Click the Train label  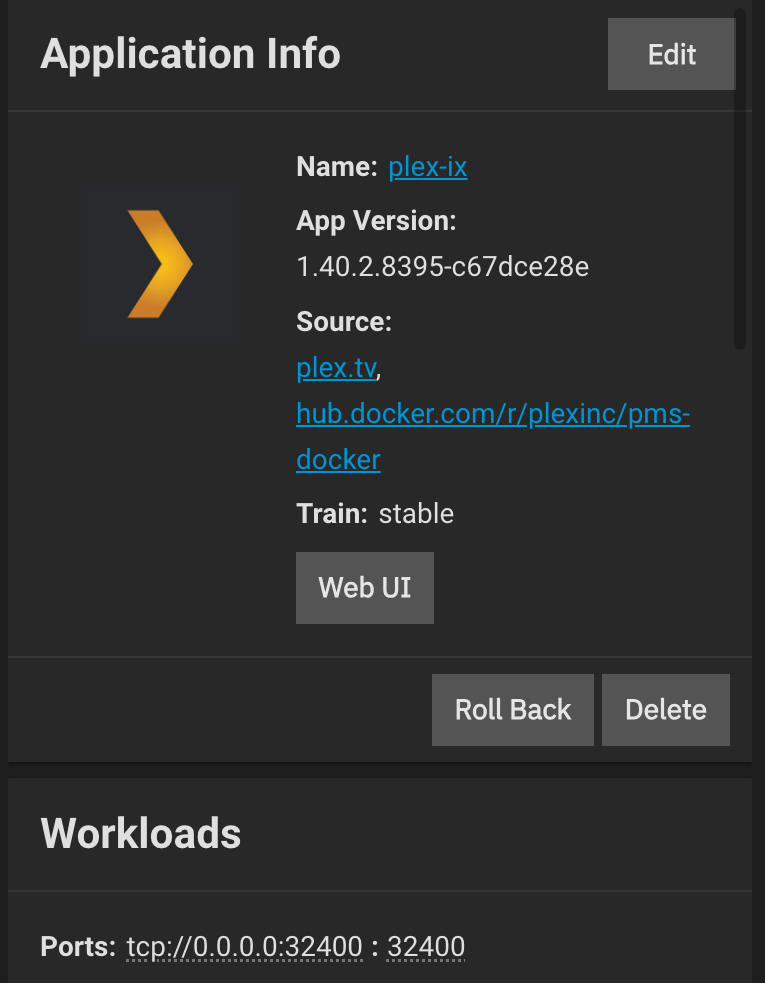pos(331,514)
